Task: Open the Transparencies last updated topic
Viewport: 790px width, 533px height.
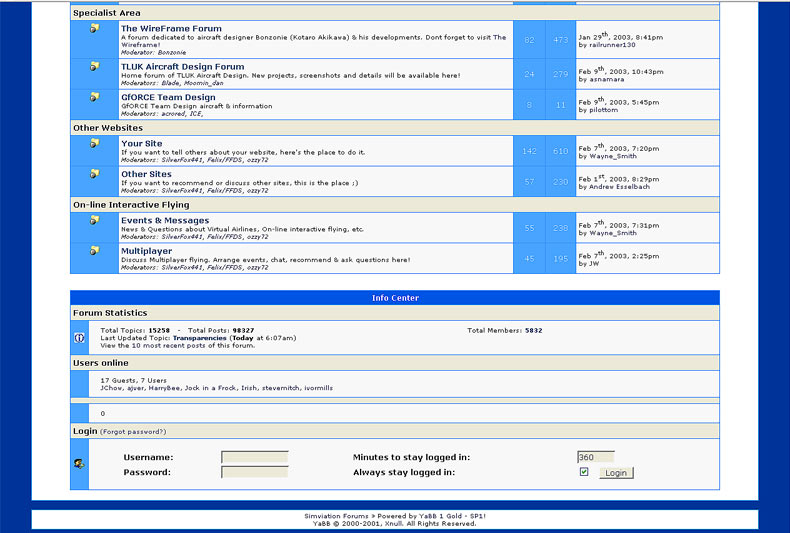Action: pyautogui.click(x=198, y=338)
